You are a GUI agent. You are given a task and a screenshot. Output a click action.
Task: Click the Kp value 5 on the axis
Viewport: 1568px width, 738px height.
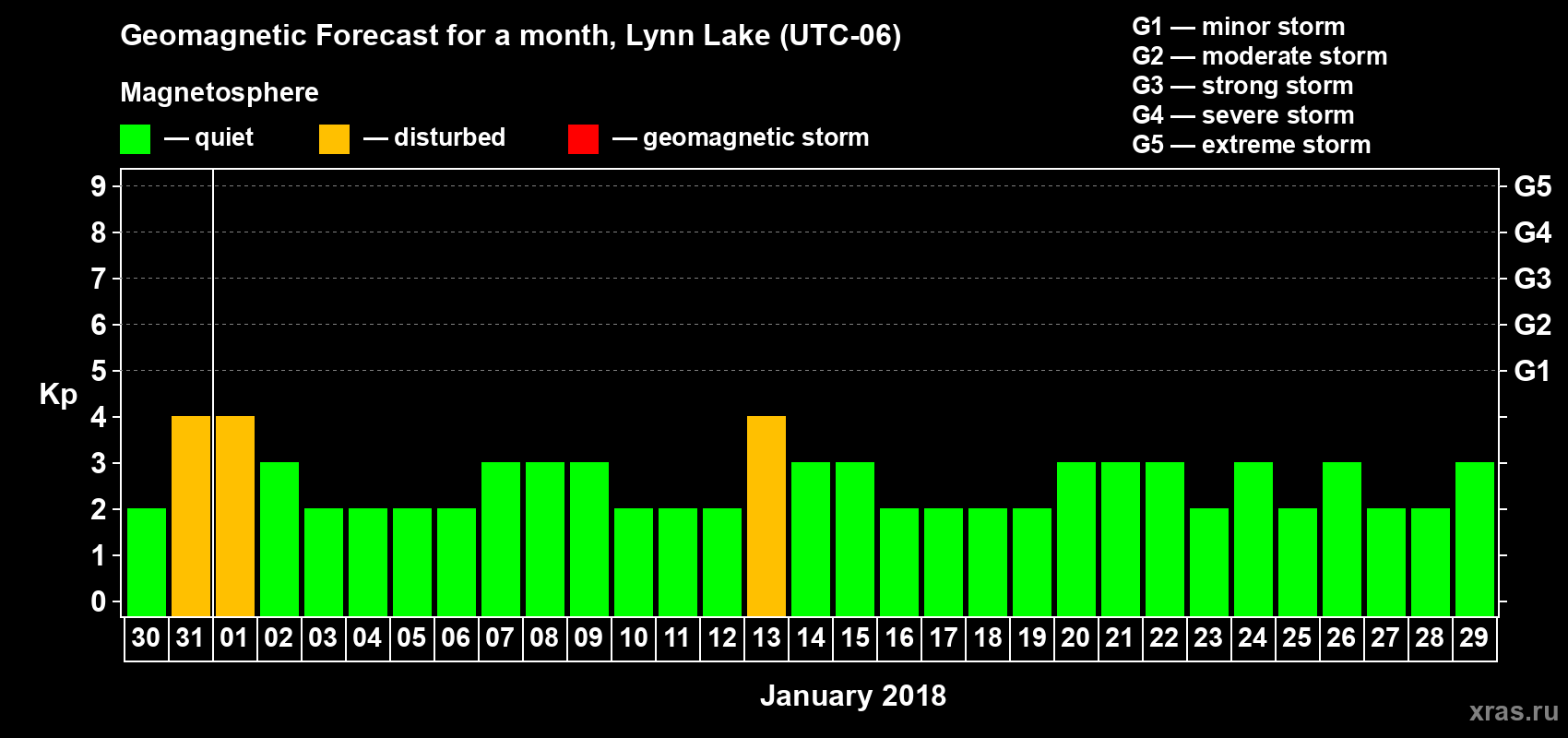click(99, 371)
